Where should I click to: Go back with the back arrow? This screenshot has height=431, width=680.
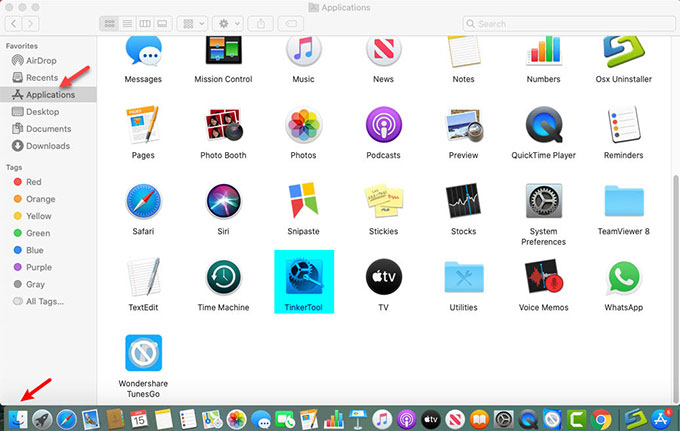coord(13,23)
